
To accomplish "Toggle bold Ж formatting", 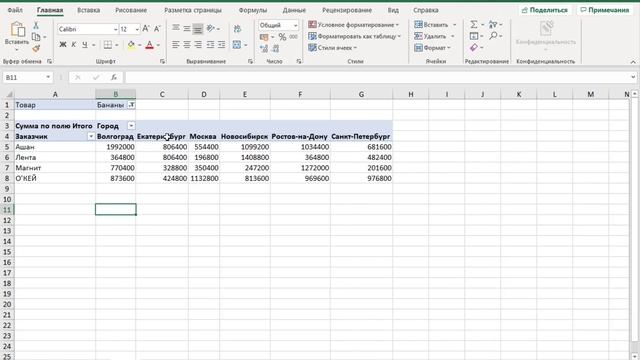I will click(x=62, y=44).
